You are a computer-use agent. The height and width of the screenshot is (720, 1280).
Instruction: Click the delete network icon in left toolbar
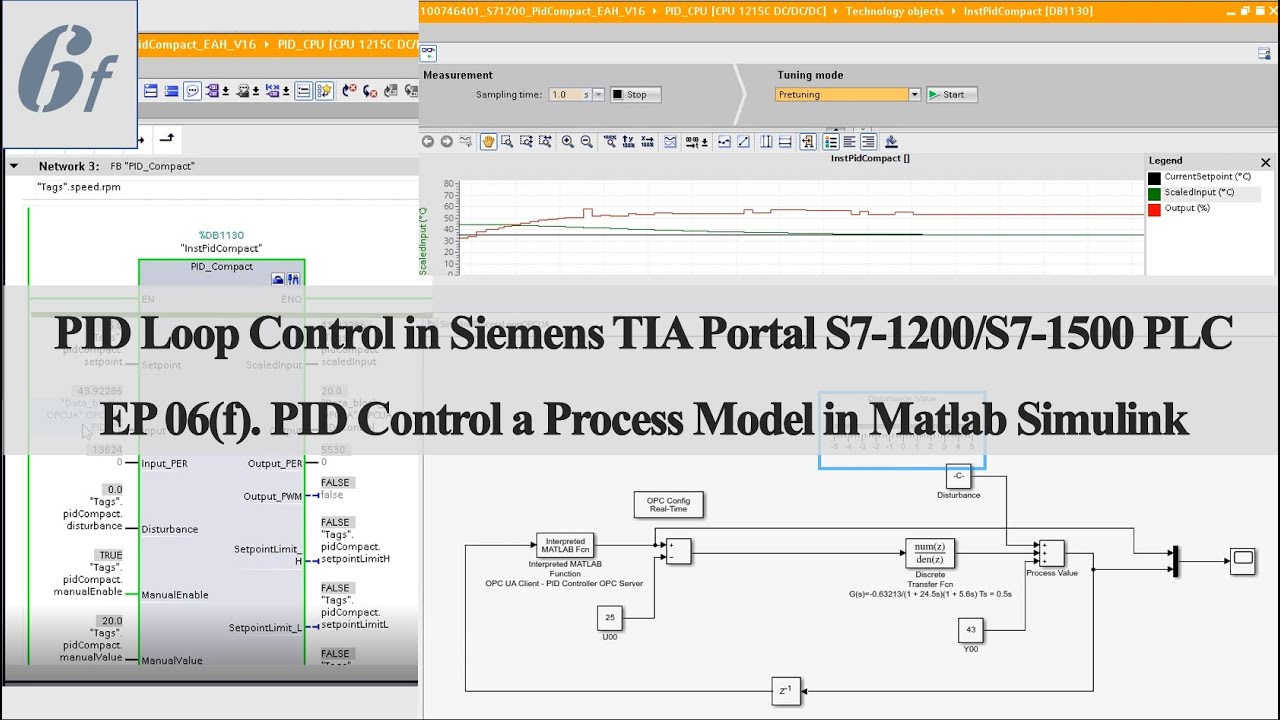point(171,91)
